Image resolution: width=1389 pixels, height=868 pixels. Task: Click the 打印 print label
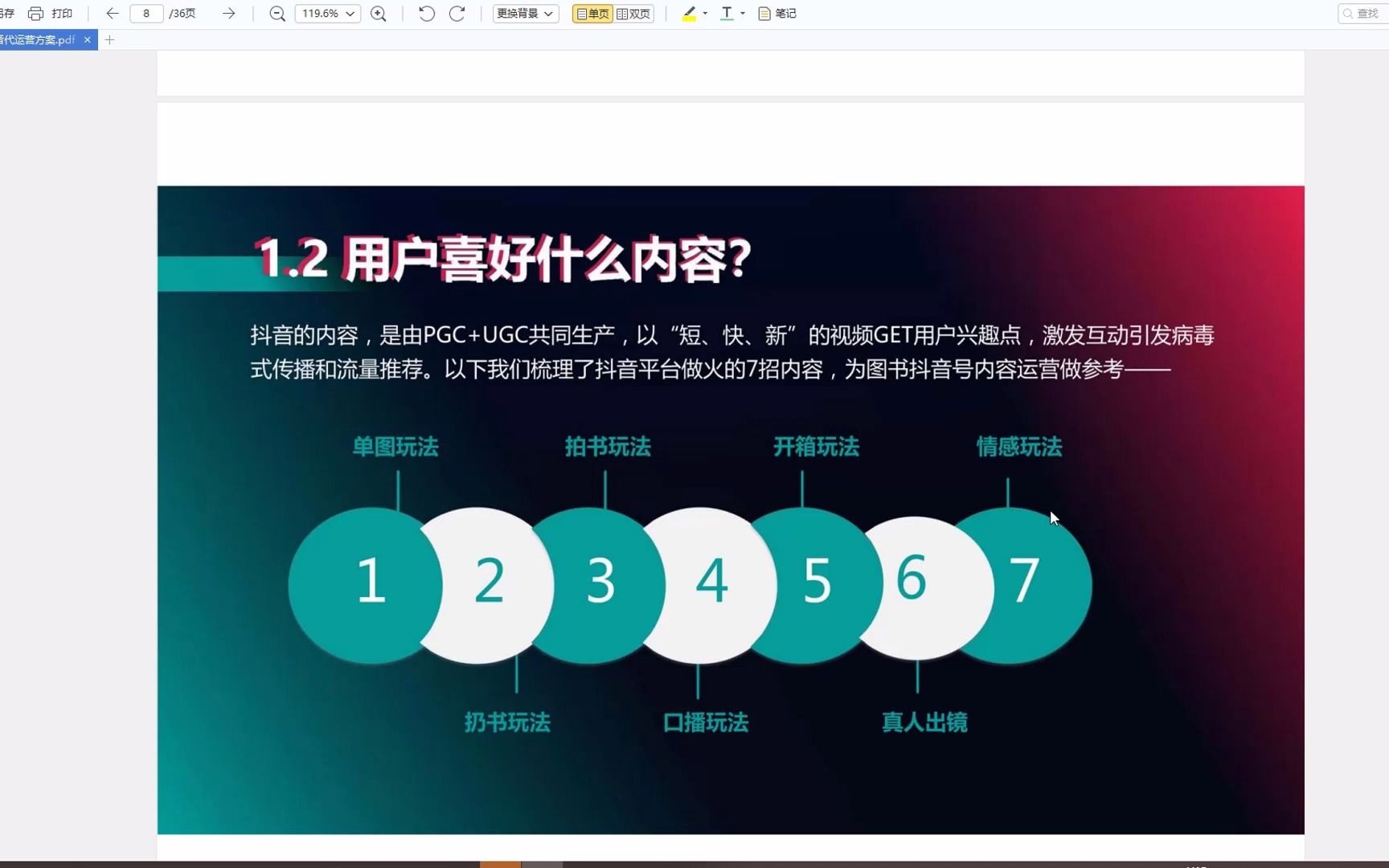pos(62,14)
